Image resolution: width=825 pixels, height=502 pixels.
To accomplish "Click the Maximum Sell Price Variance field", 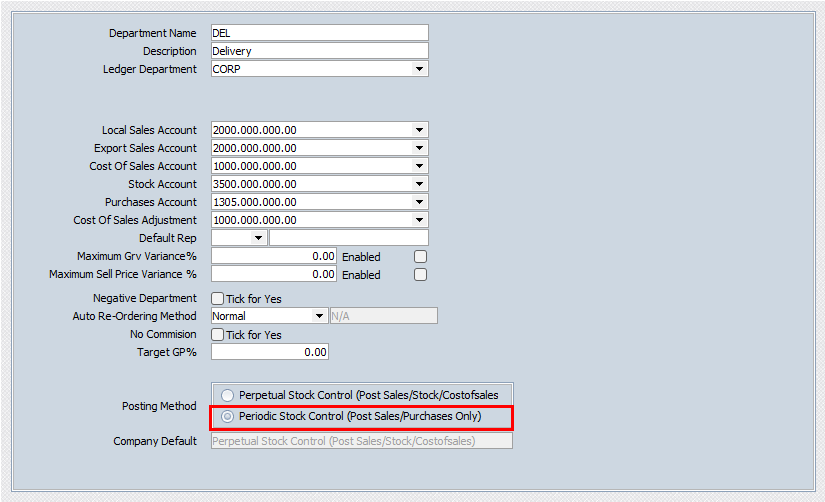I will [274, 275].
